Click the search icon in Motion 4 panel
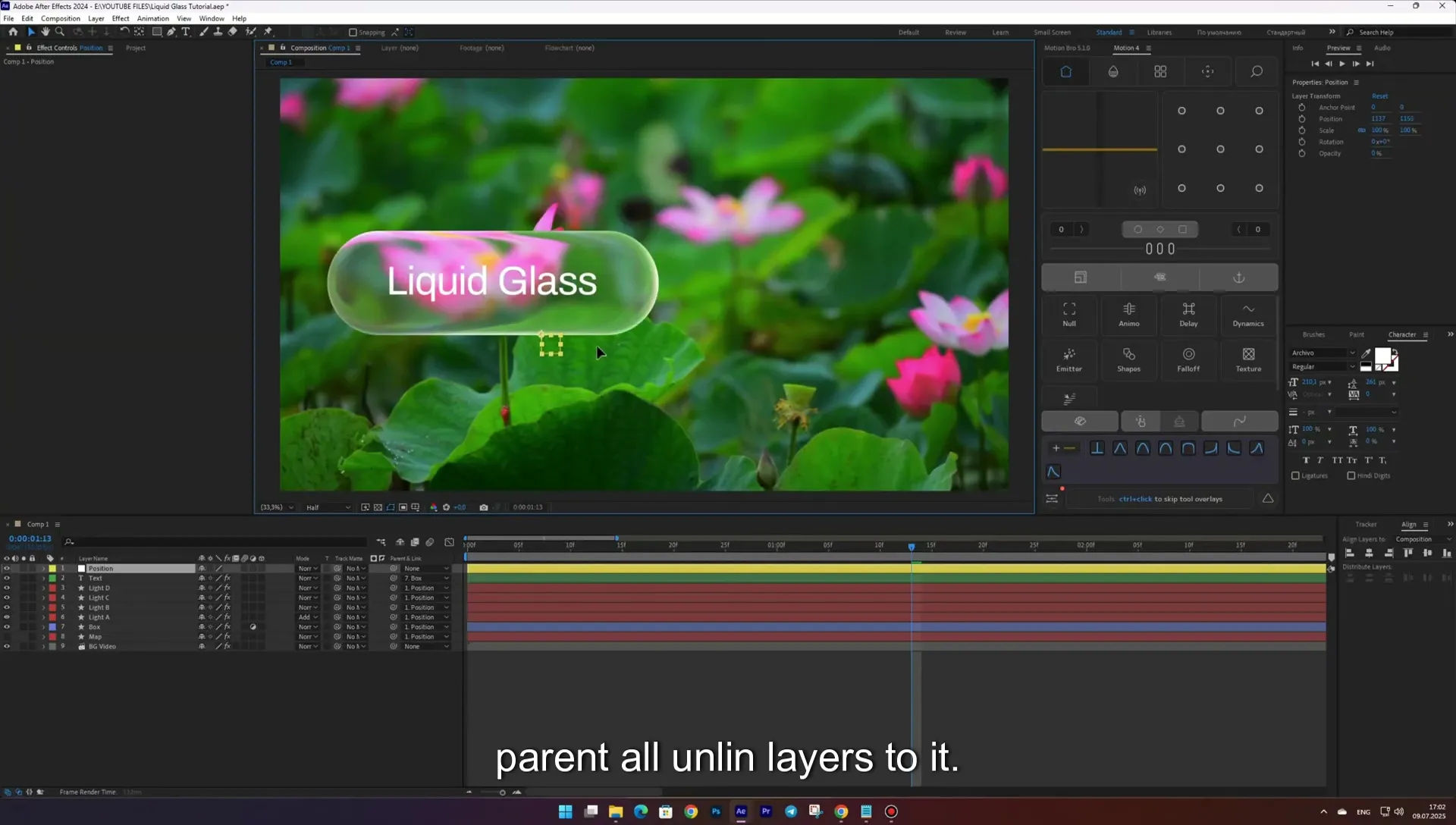Screen dimensions: 1456x825 [x=1257, y=71]
